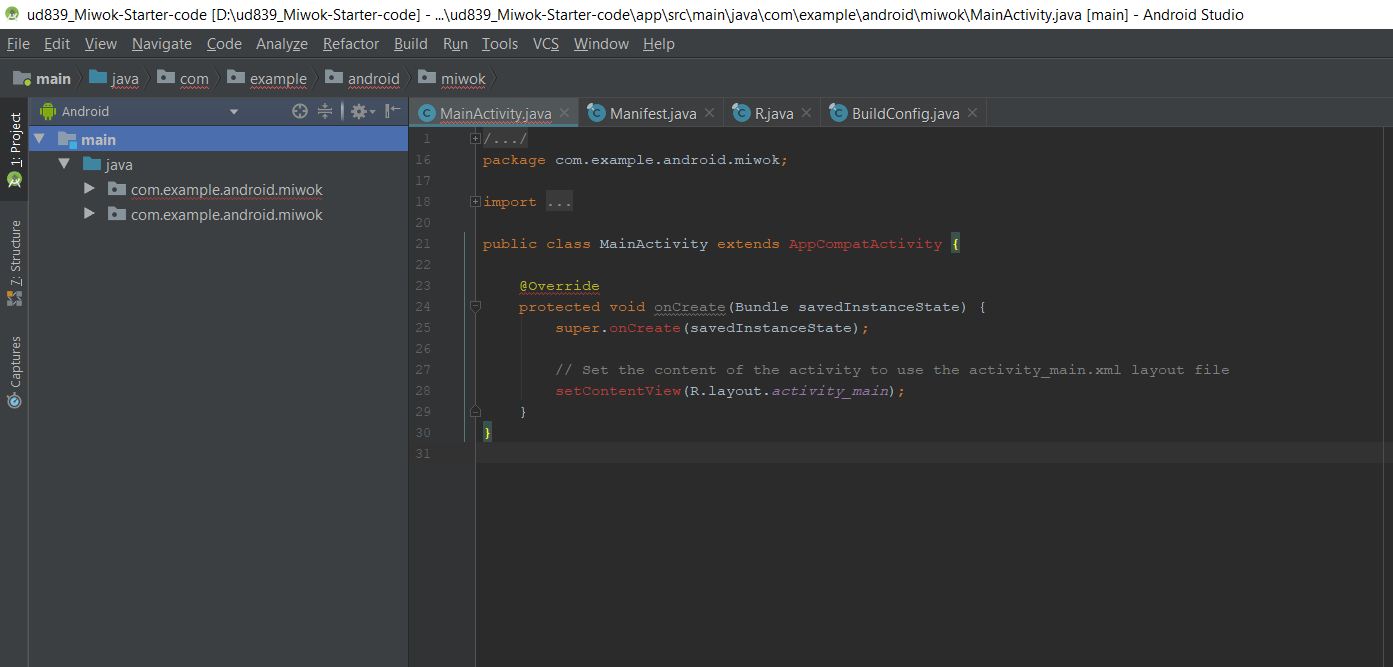Image resolution: width=1393 pixels, height=667 pixels.
Task: Close the R.java editor tab
Action: [806, 112]
